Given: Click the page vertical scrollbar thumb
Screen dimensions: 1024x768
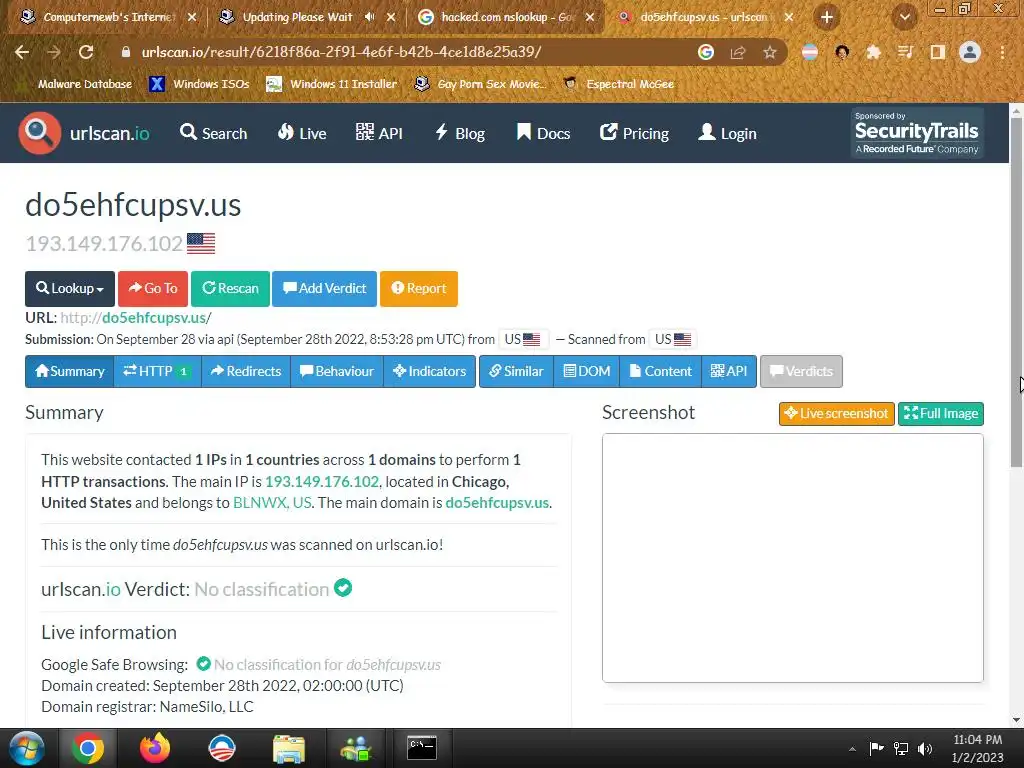Looking at the screenshot, I should pos(1016,292).
